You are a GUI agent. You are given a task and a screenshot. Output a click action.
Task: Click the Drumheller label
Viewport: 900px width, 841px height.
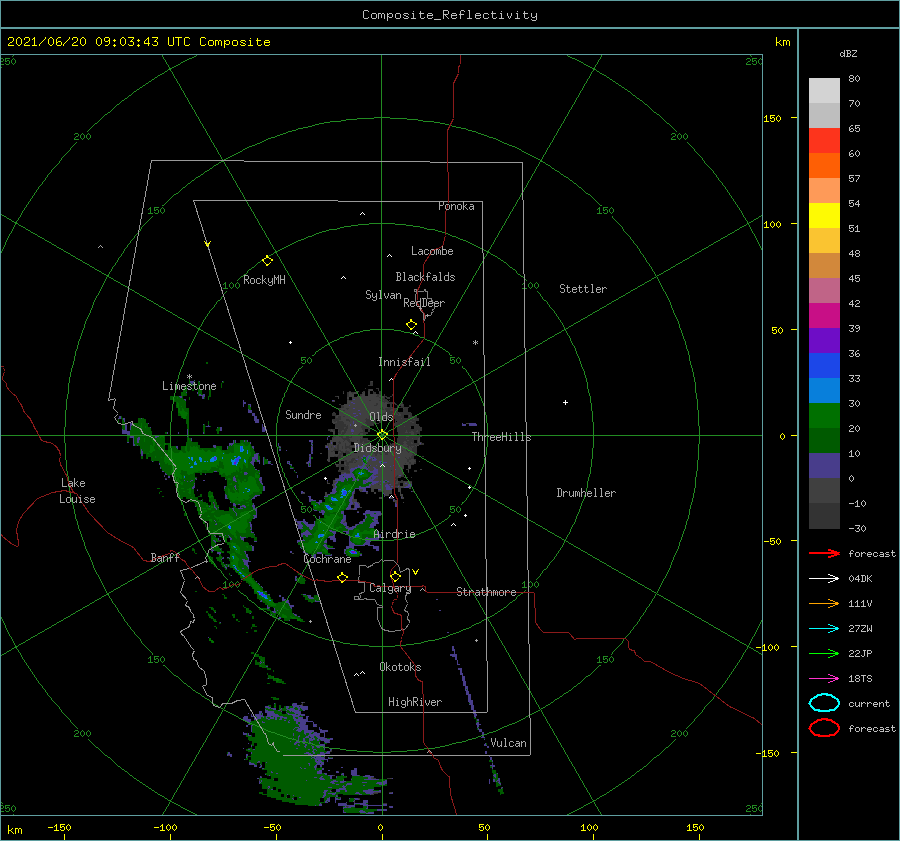pos(586,493)
